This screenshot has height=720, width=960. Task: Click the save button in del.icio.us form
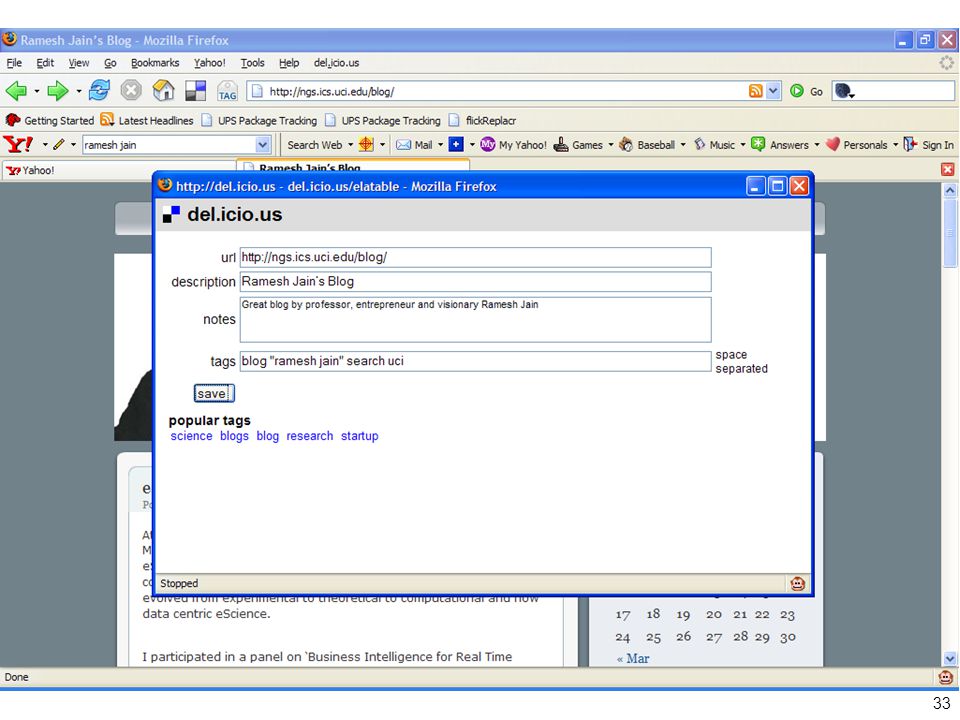click(x=214, y=394)
